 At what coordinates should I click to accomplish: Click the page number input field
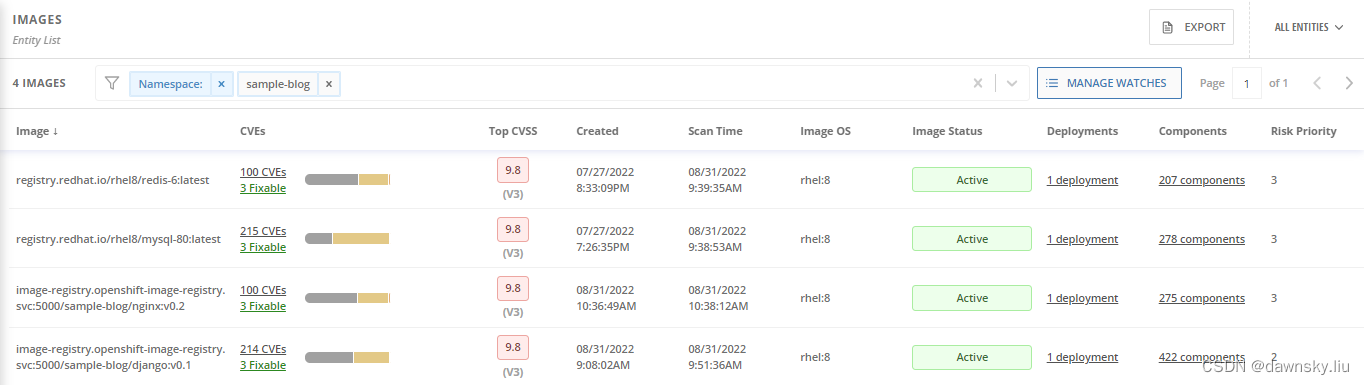tap(1247, 83)
